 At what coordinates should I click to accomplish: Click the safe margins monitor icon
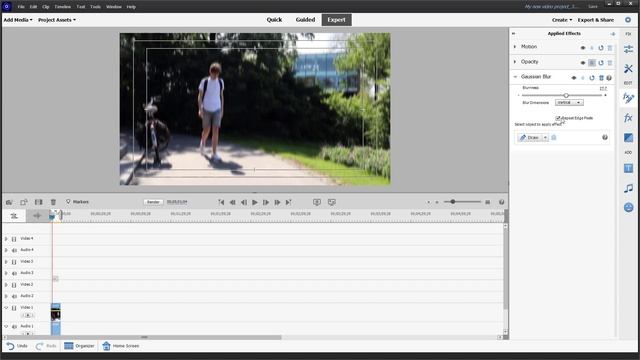tap(317, 202)
